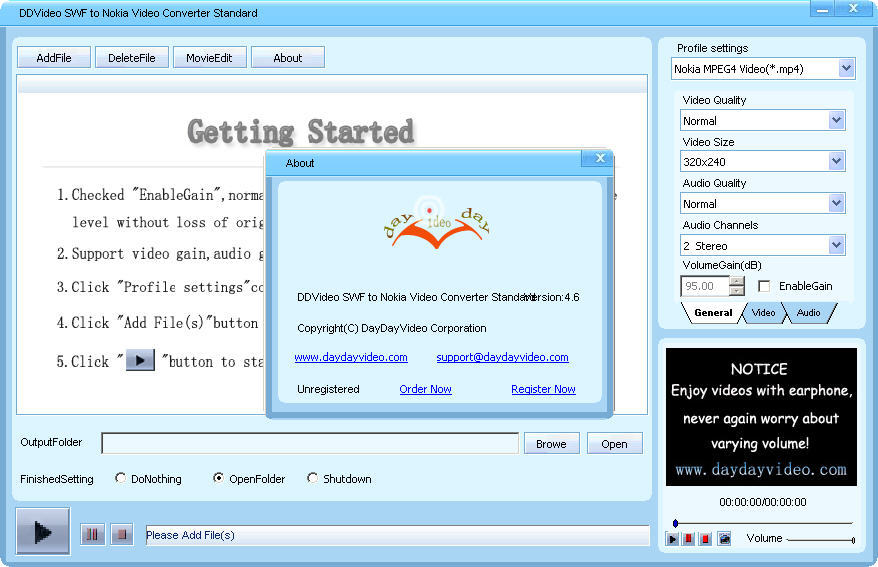Select the DoNothing finished setting
Image resolution: width=878 pixels, height=567 pixels.
click(120, 478)
